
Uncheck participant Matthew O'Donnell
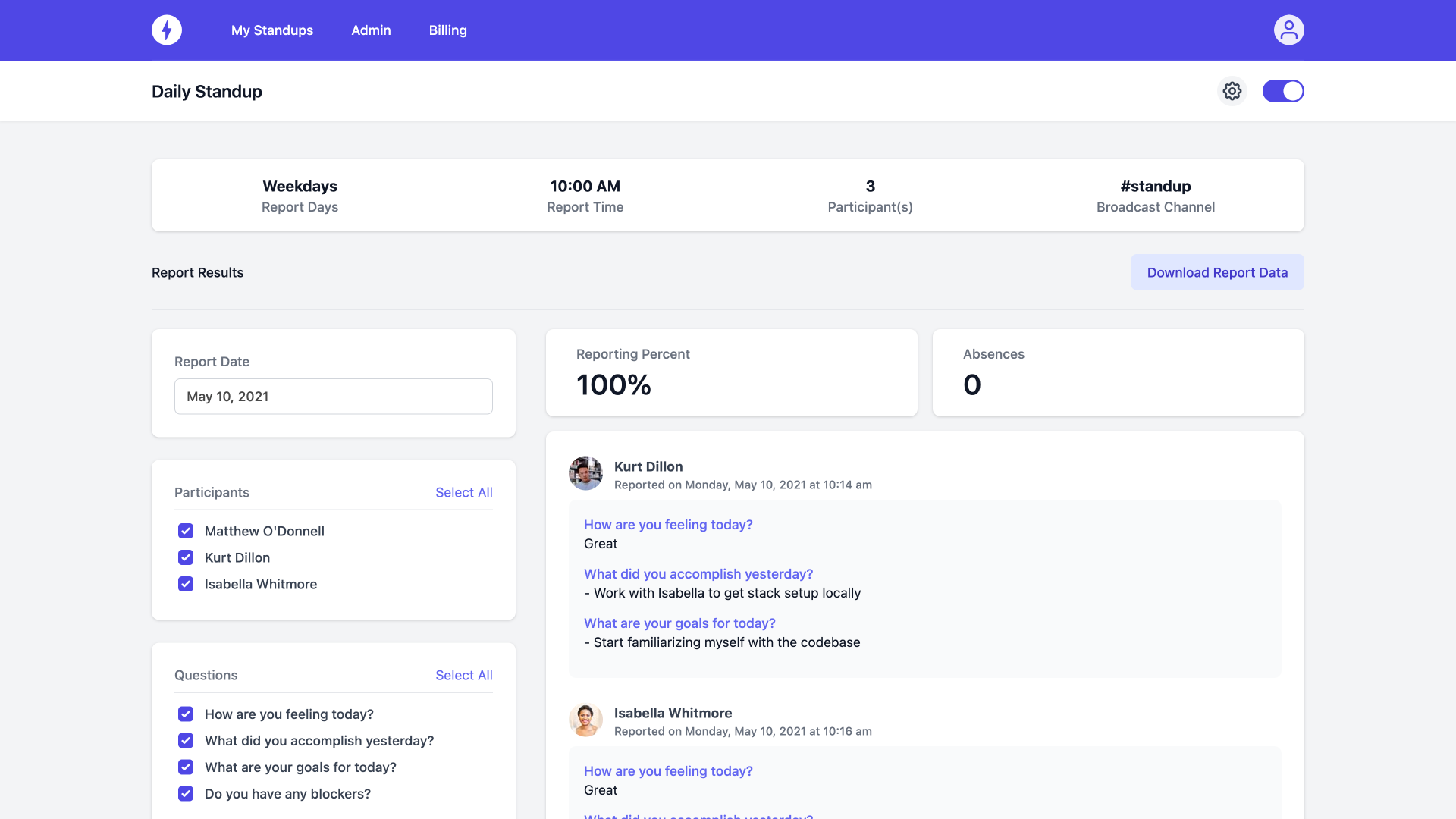tap(186, 531)
